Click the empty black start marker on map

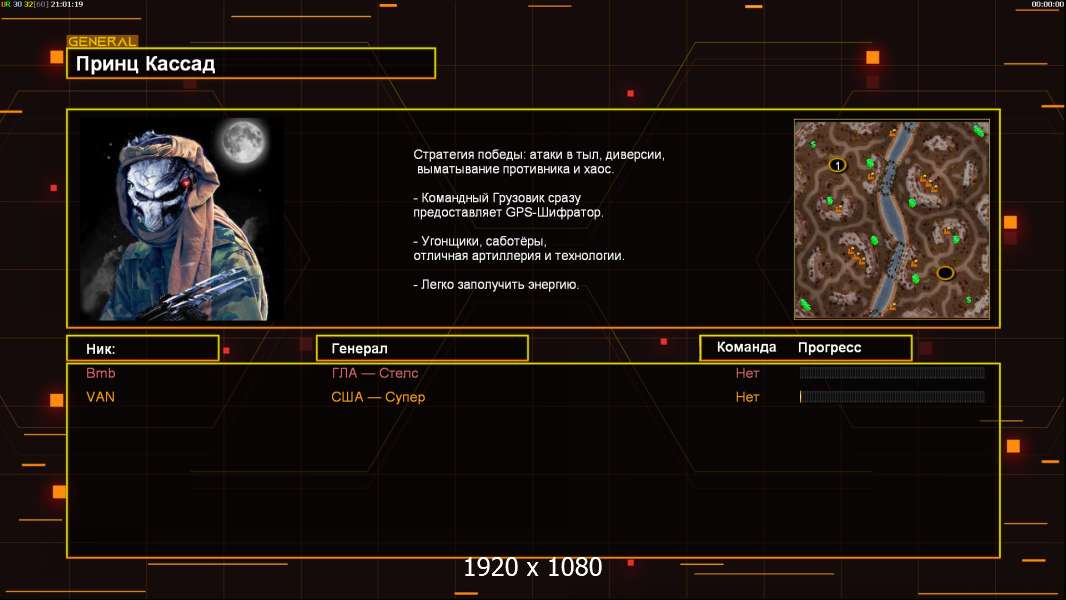point(945,273)
